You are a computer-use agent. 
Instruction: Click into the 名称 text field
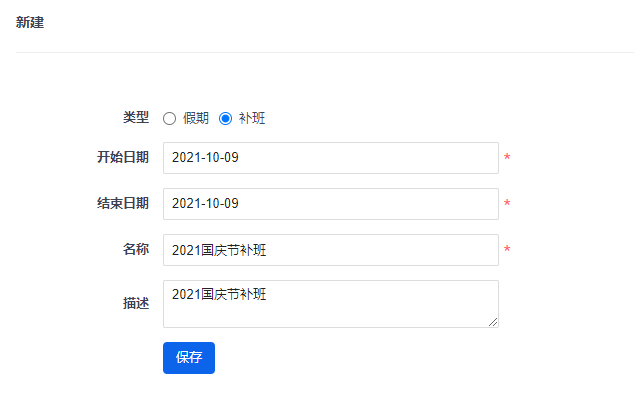331,250
